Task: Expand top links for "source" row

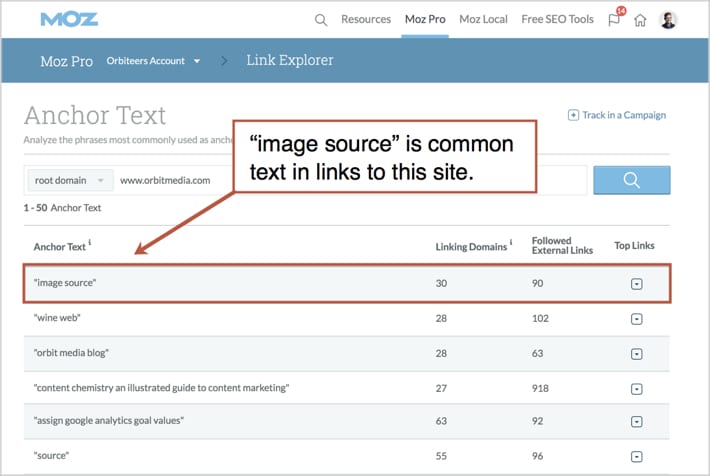Action: click(637, 457)
